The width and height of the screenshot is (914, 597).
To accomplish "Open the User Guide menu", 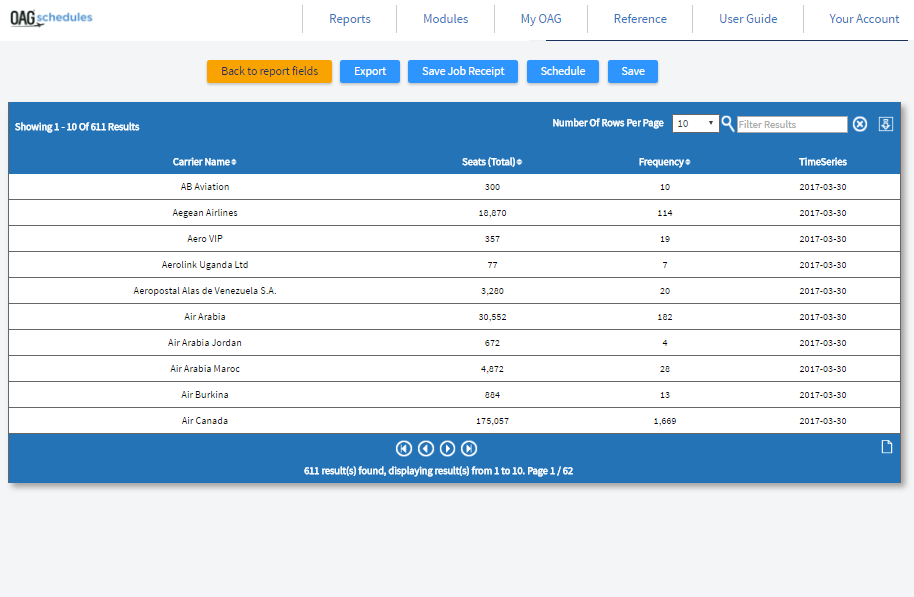I will click(x=748, y=19).
